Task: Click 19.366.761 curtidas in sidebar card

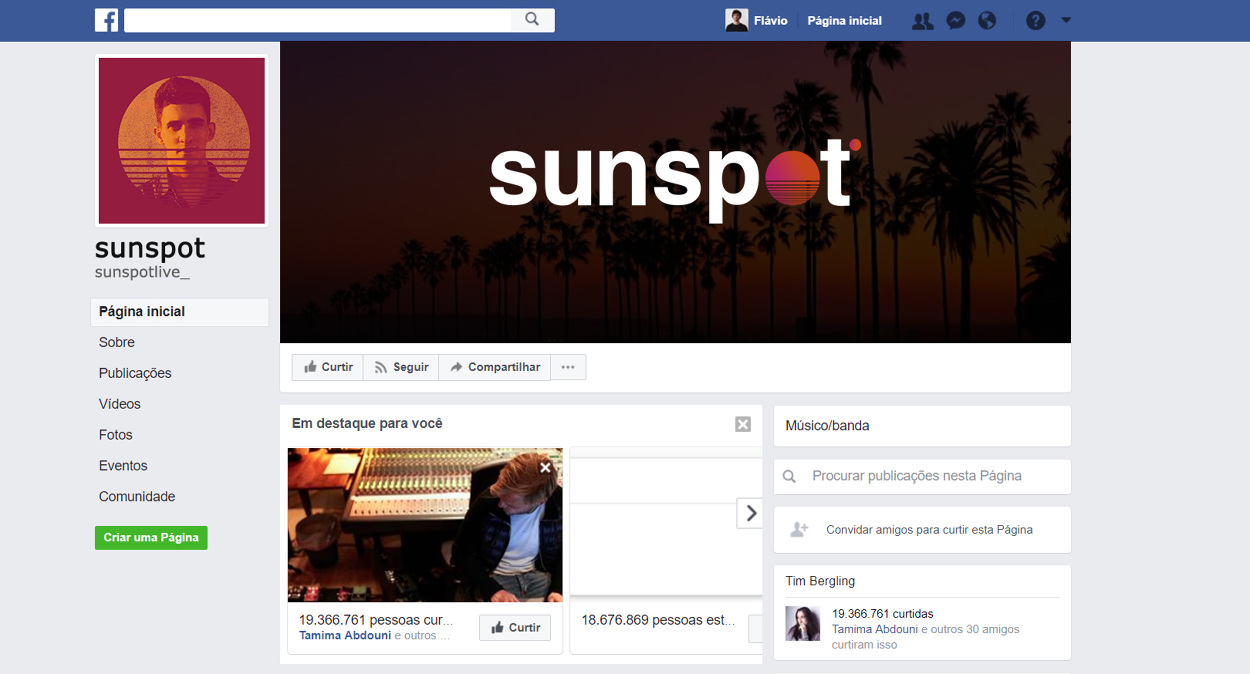Action: [882, 614]
